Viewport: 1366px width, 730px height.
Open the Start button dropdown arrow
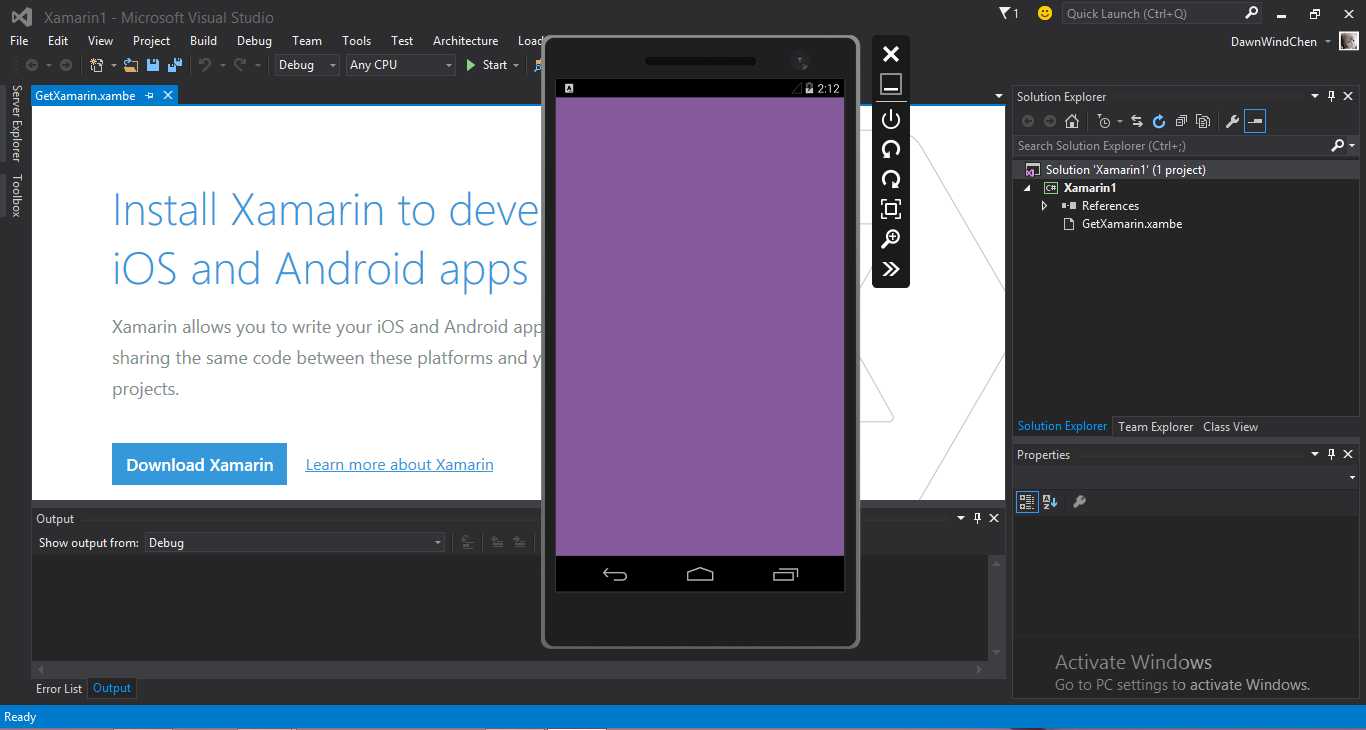tap(516, 65)
